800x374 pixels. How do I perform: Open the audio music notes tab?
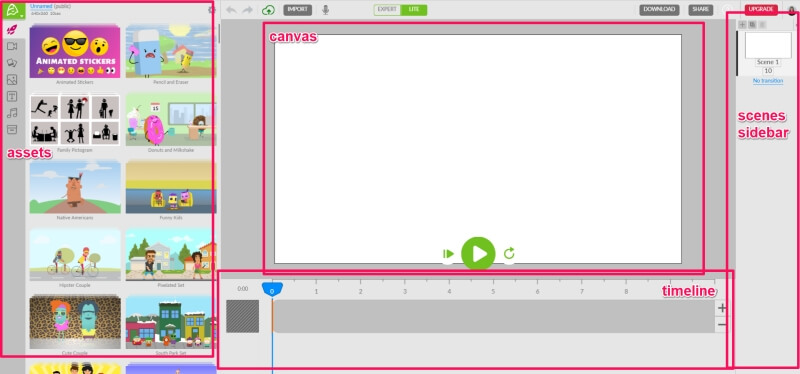pyautogui.click(x=12, y=113)
